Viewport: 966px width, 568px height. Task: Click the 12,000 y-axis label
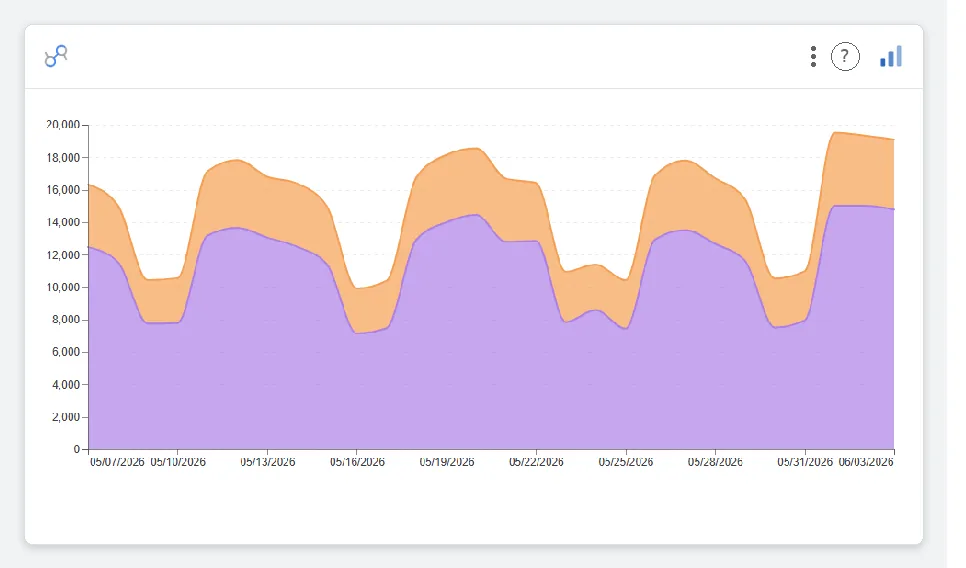[x=63, y=255]
